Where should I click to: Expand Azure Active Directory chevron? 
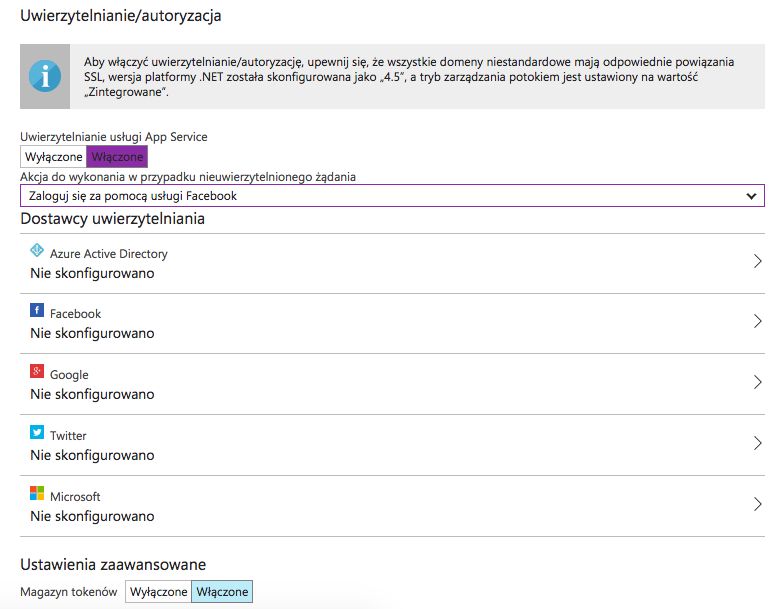757,261
